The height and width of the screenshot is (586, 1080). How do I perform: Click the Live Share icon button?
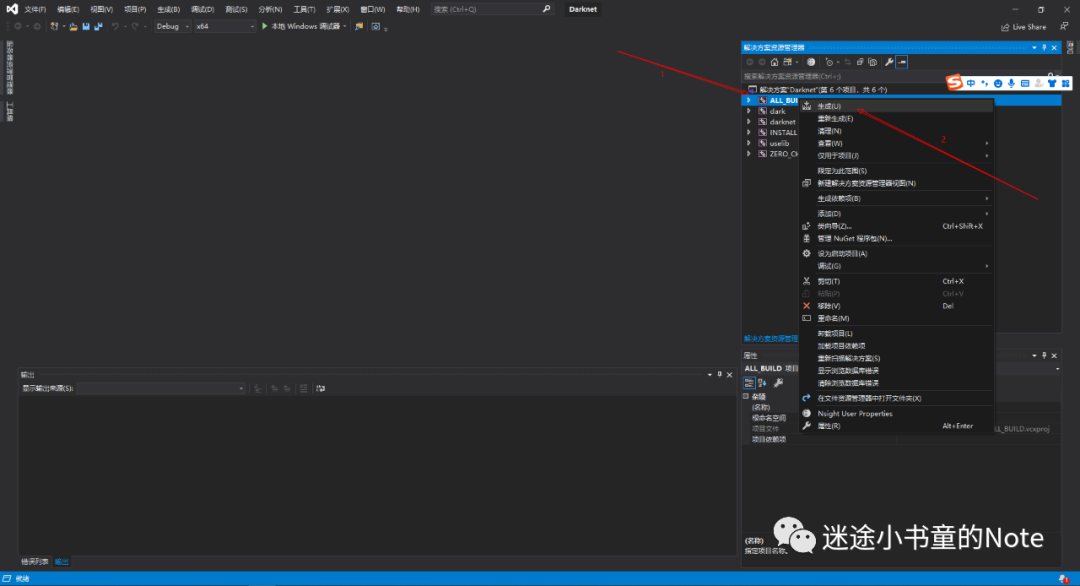(1024, 27)
